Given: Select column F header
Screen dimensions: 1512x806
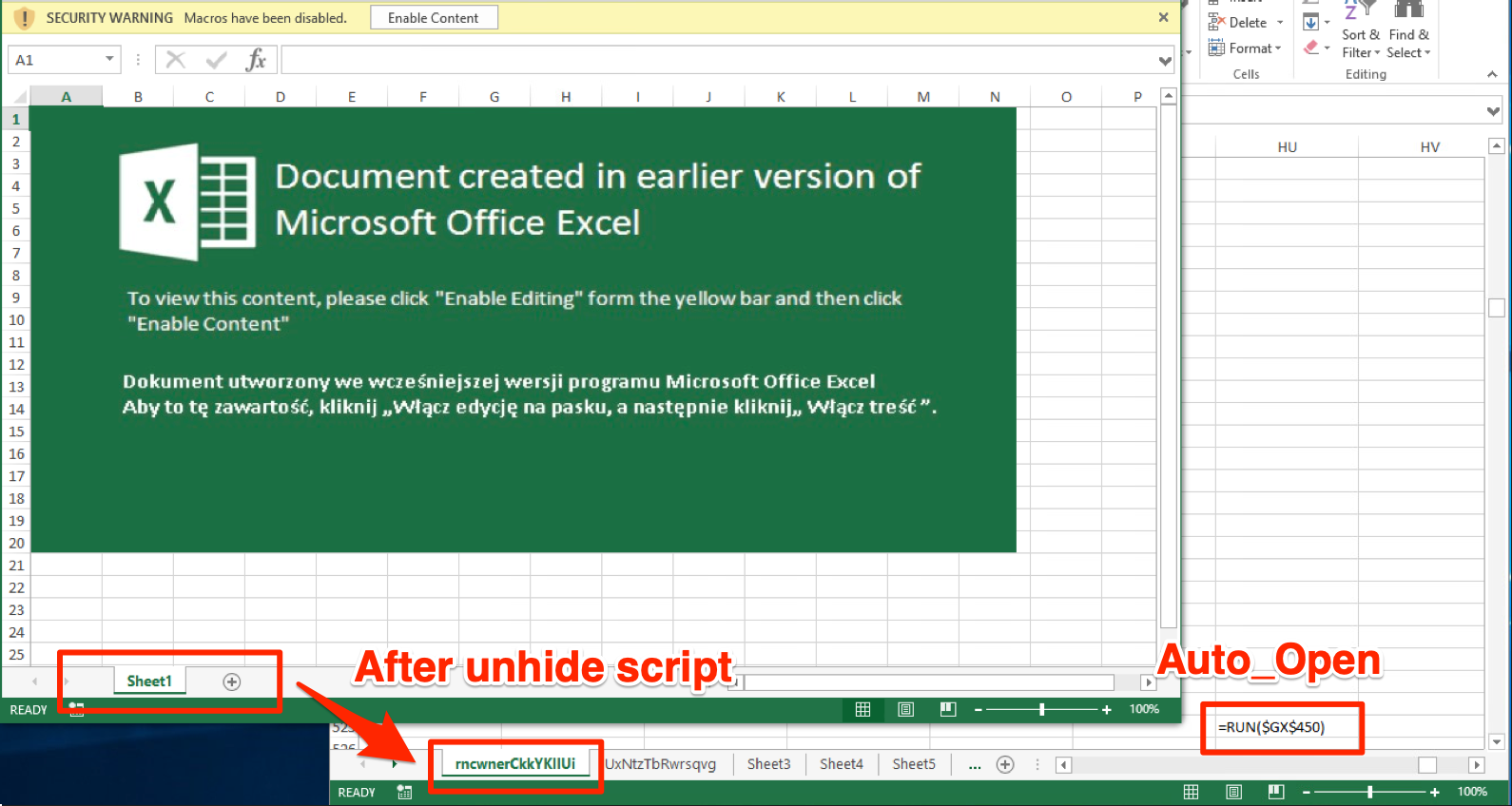Looking at the screenshot, I should tap(423, 96).
